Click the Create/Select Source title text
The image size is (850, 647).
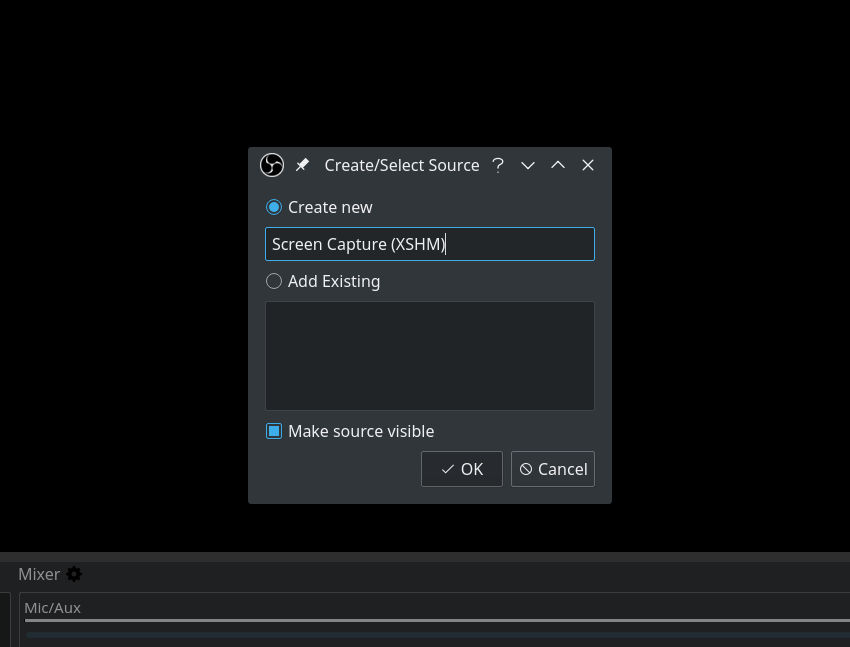click(x=402, y=165)
